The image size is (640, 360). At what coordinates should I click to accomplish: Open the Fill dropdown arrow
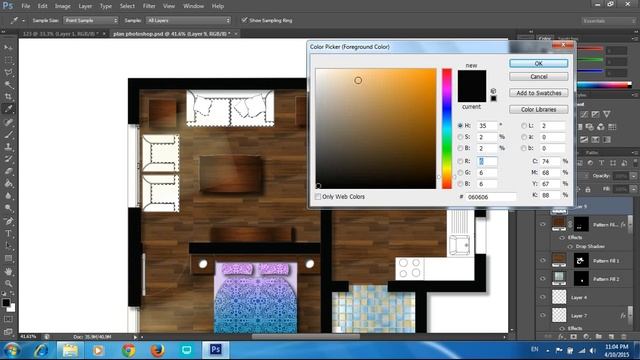(x=633, y=189)
